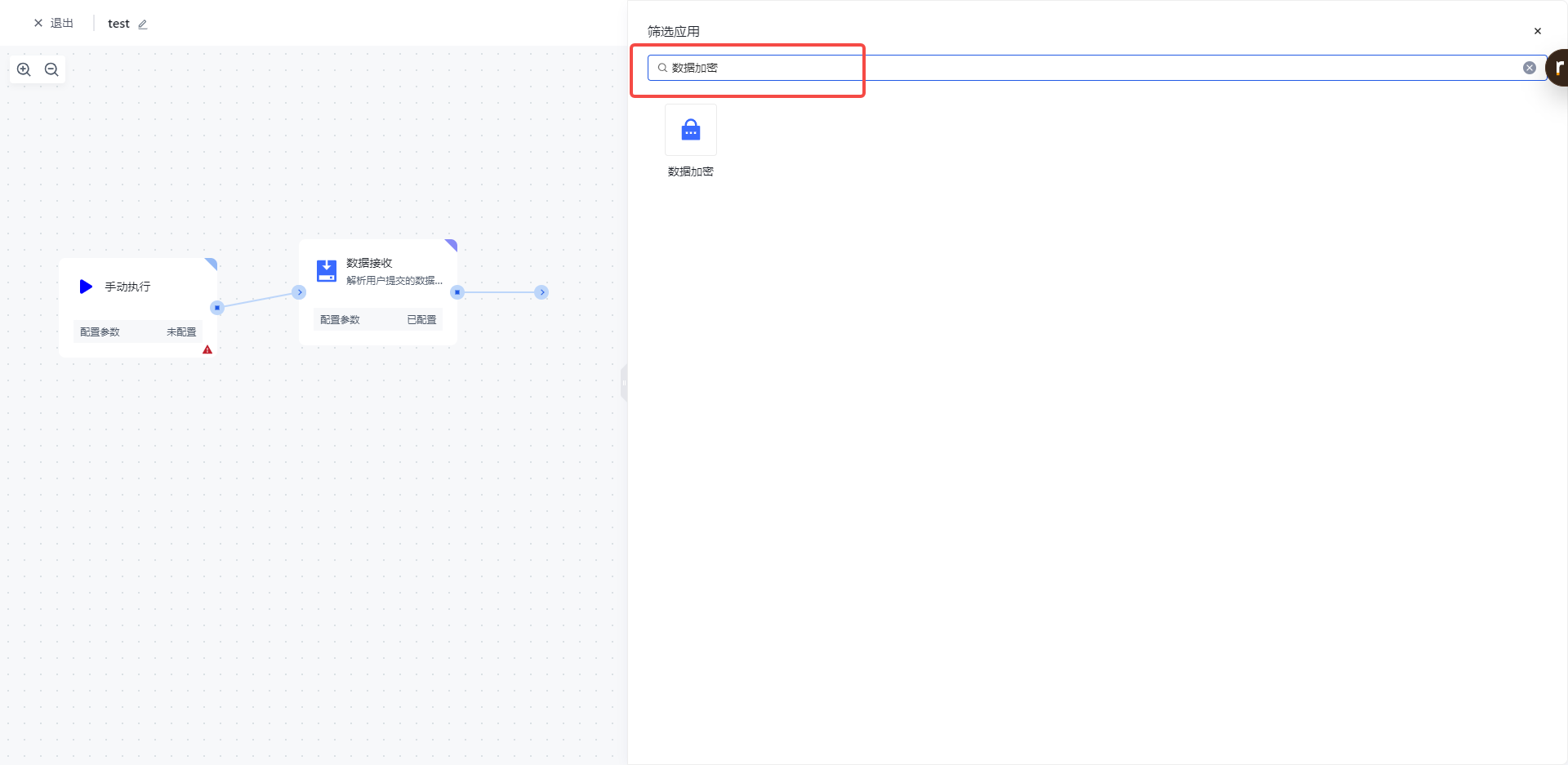Click the pencil icon next to test
The height and width of the screenshot is (765, 1568).
[143, 24]
